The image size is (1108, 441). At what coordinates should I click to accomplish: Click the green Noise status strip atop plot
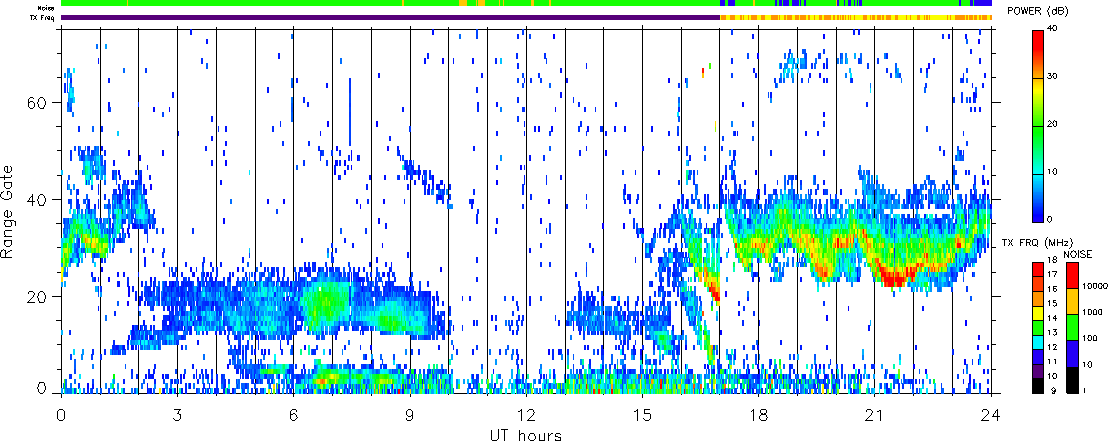[x=526, y=4]
